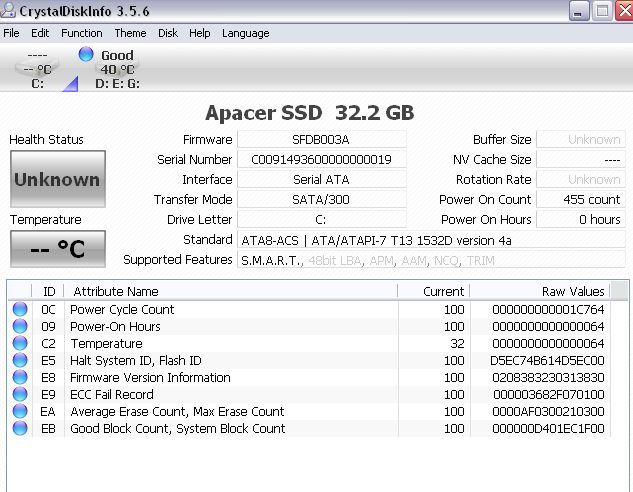
Task: Click current value 32 in Temperature row
Action: click(x=457, y=343)
